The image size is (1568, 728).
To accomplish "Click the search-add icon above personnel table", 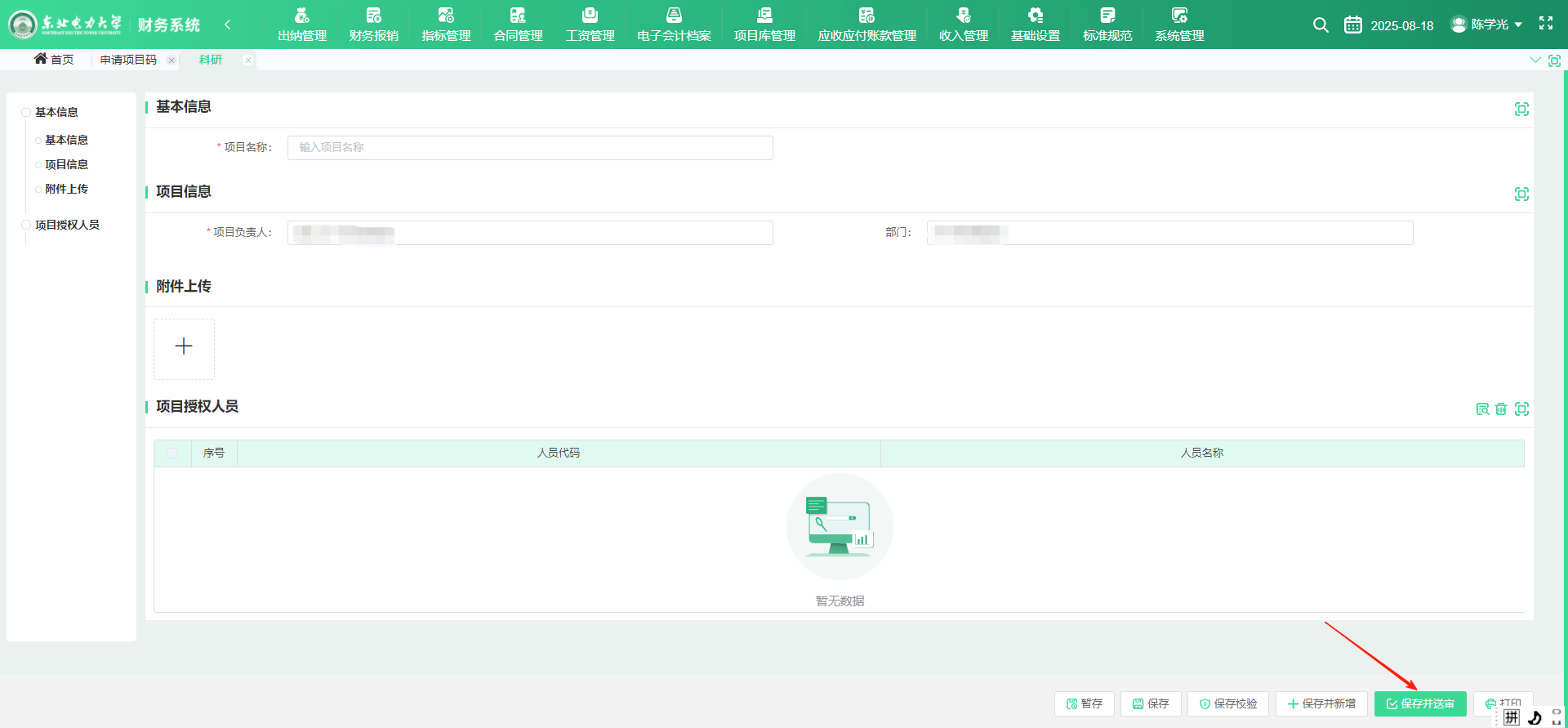I will click(x=1482, y=409).
